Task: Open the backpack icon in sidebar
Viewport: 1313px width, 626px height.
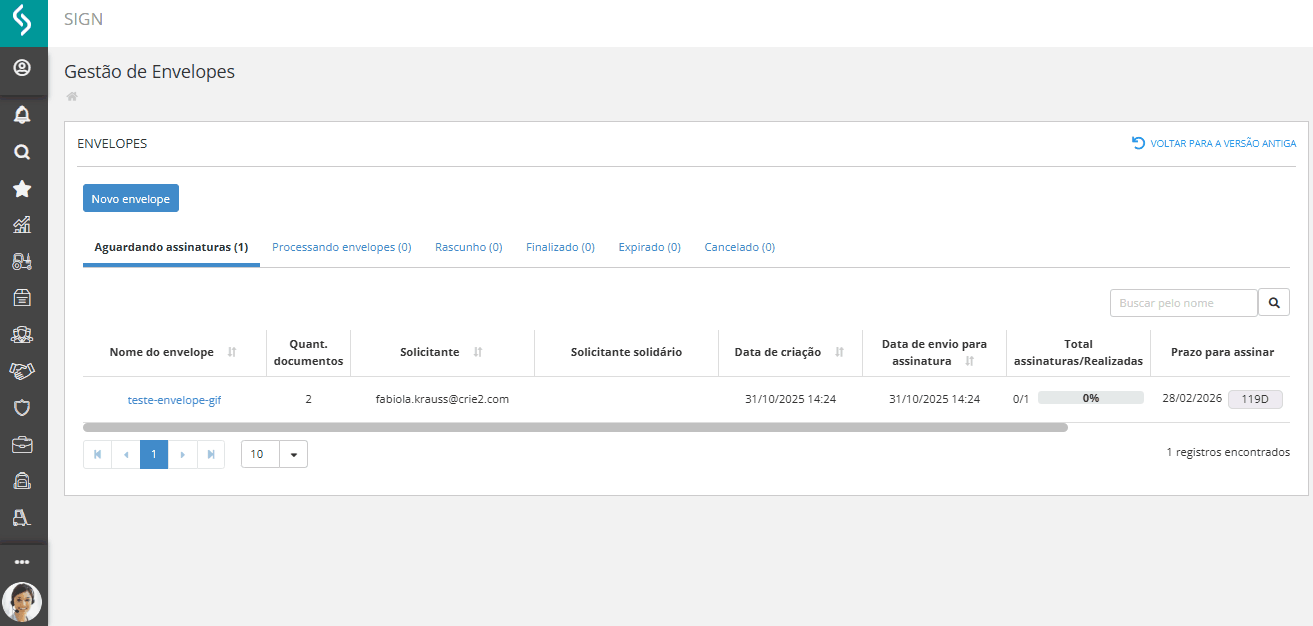Action: coord(22,481)
